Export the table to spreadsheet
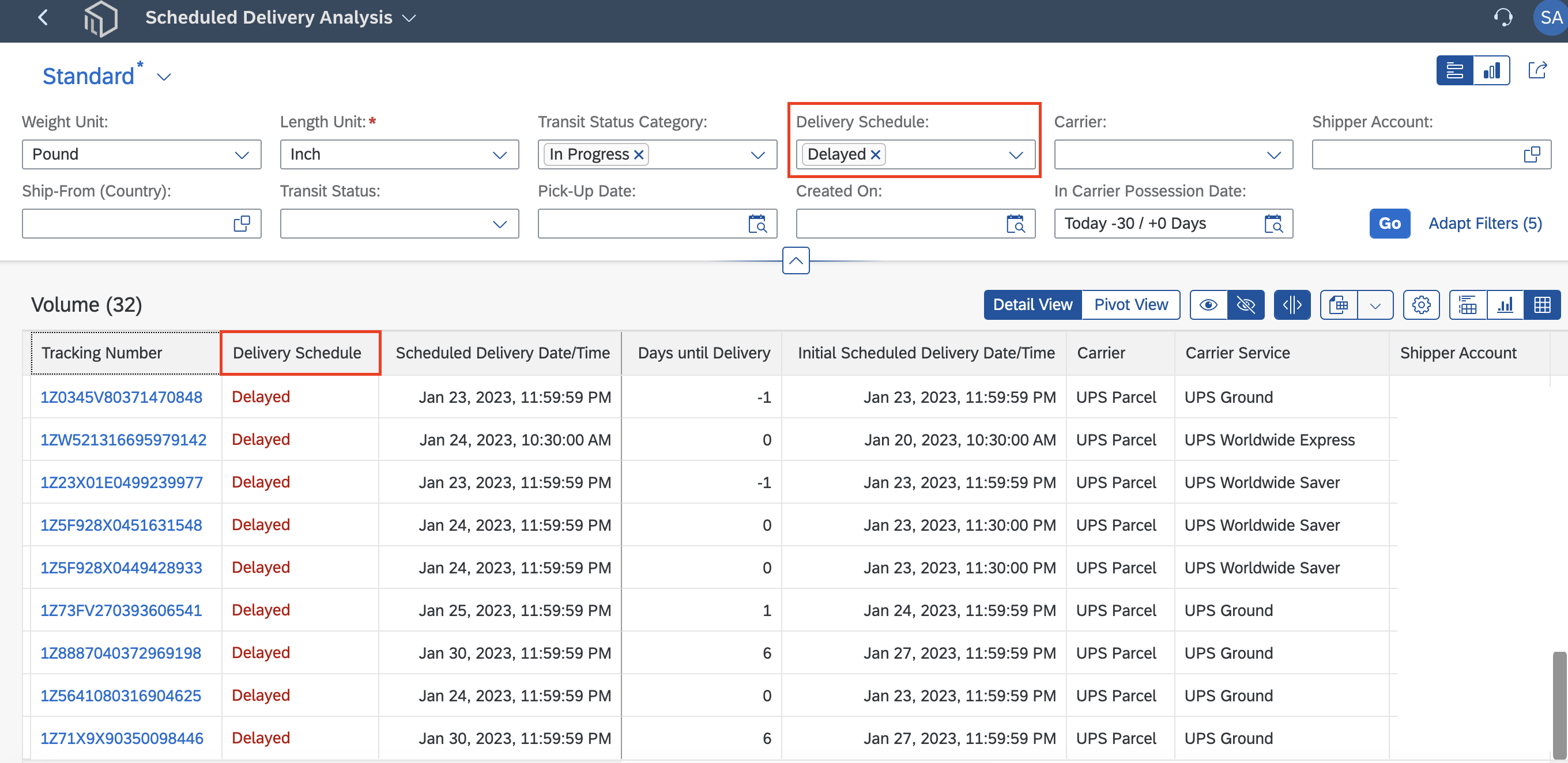This screenshot has height=763, width=1568. pyautogui.click(x=1339, y=305)
